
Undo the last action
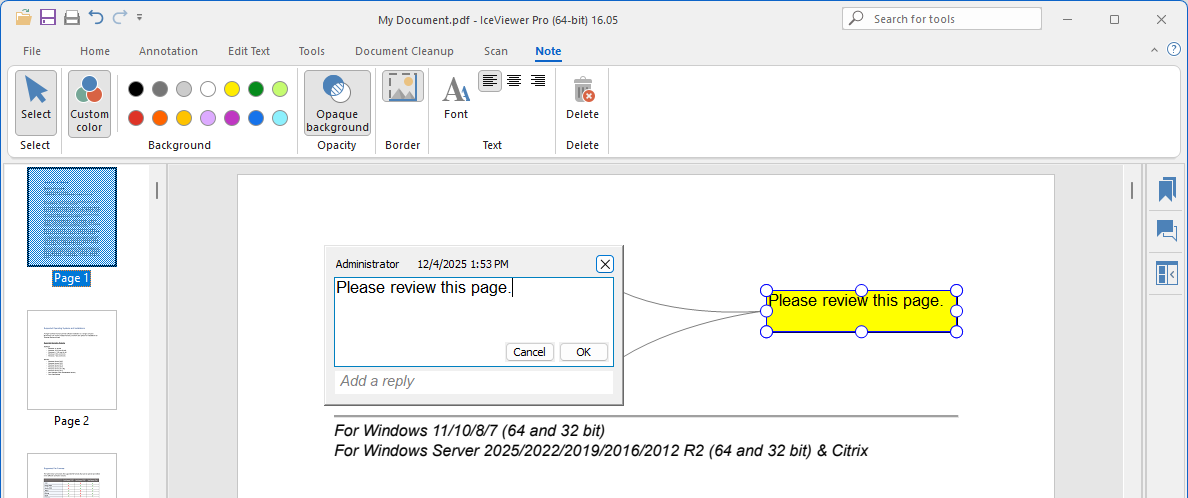[96, 17]
